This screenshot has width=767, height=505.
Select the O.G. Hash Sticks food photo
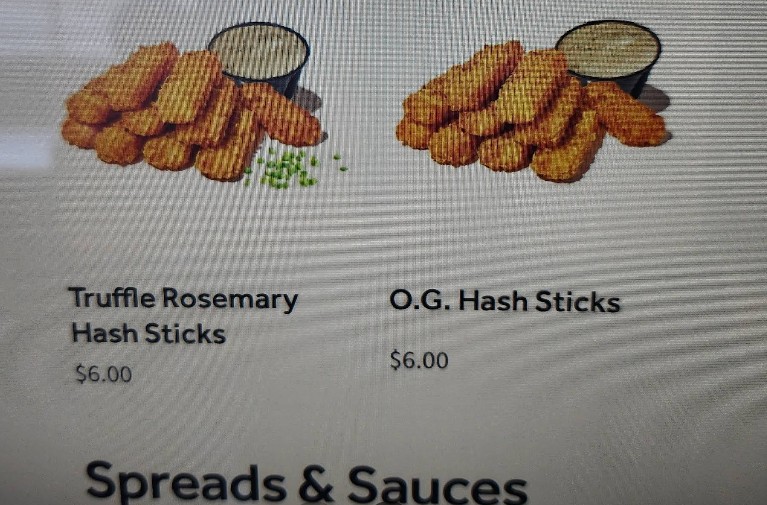(x=533, y=102)
